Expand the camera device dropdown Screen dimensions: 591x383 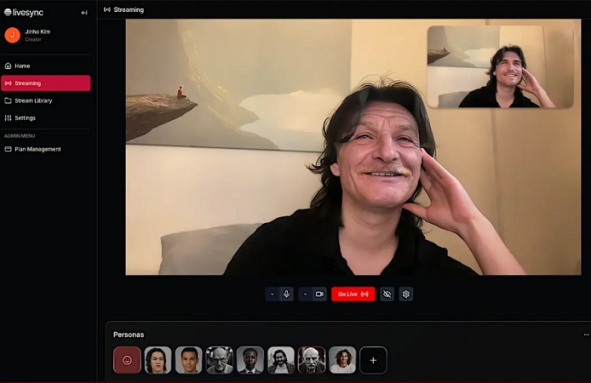pos(305,294)
